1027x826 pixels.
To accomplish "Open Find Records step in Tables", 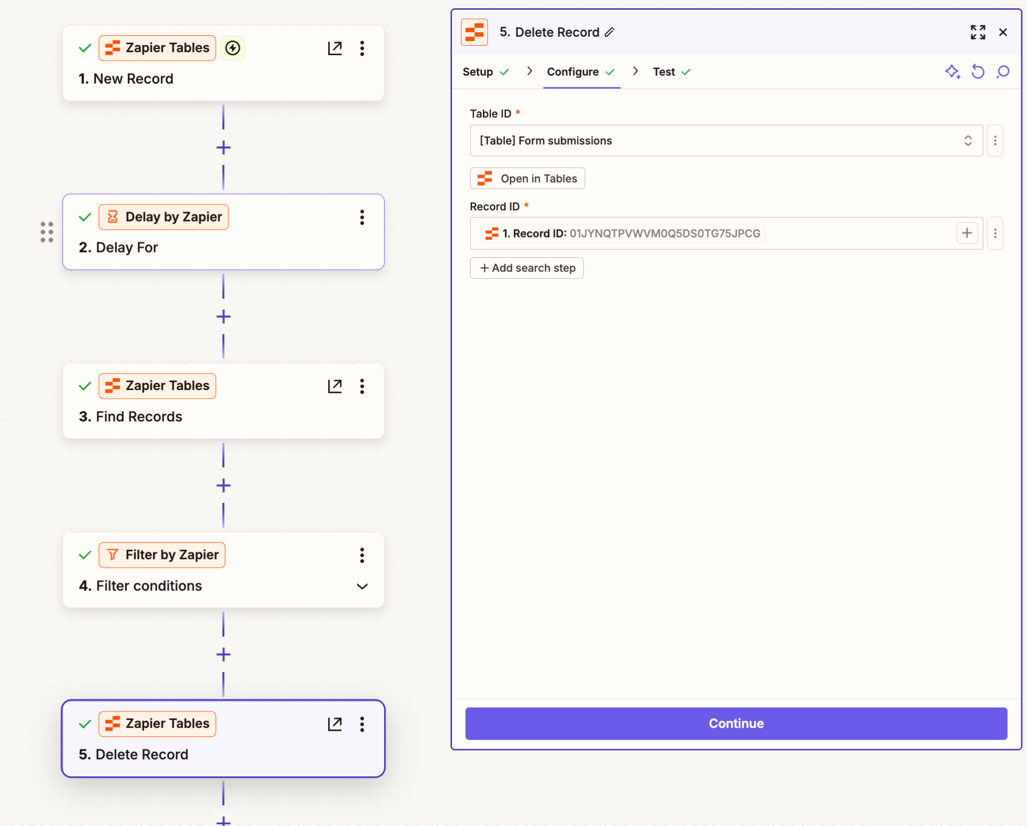I will point(335,386).
